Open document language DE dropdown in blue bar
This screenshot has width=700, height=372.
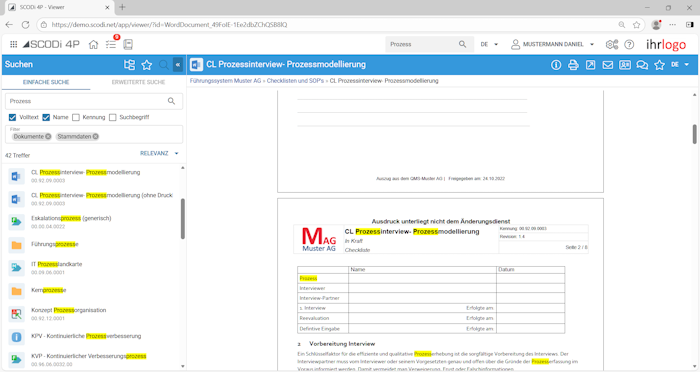(679, 65)
